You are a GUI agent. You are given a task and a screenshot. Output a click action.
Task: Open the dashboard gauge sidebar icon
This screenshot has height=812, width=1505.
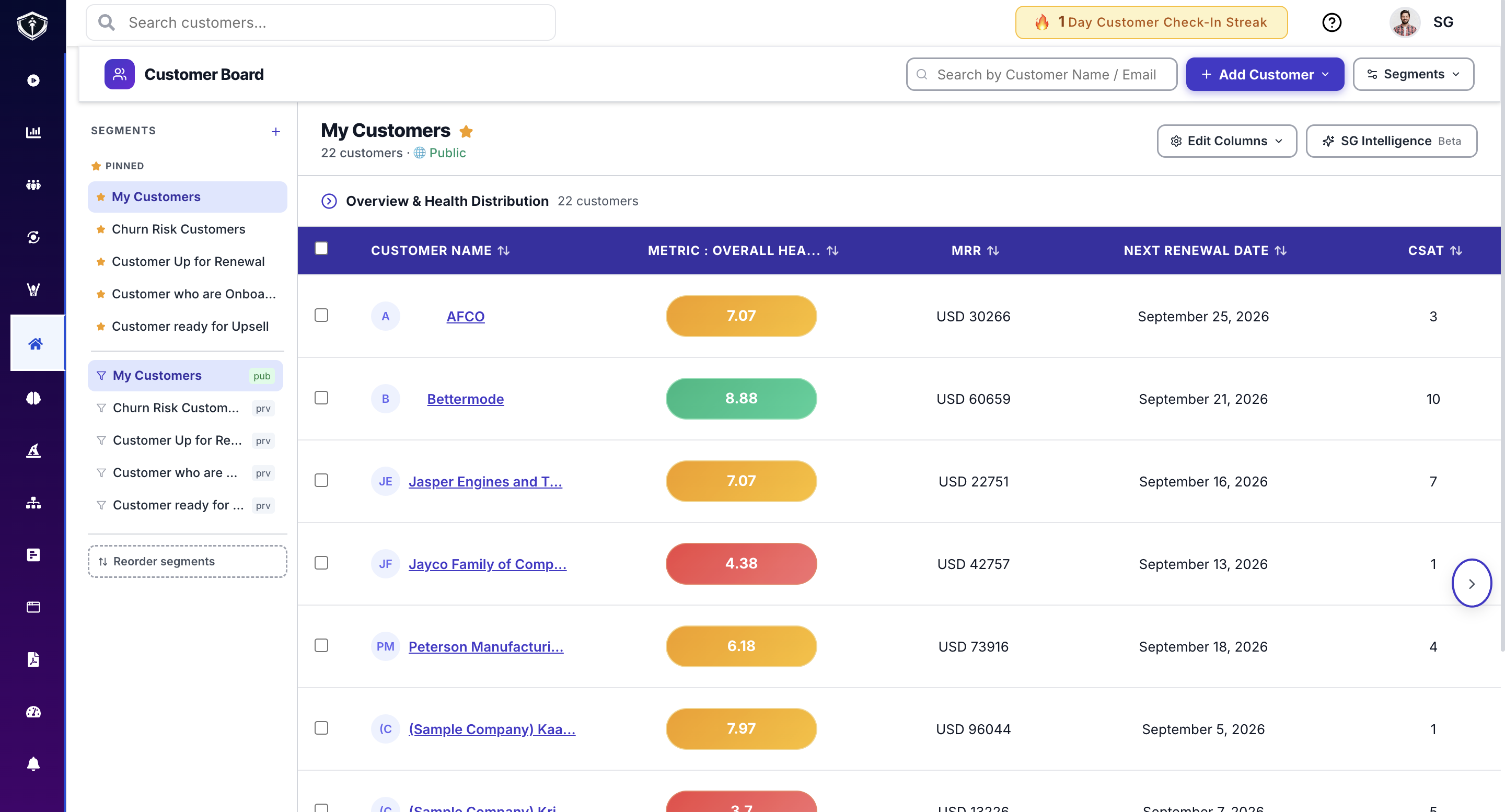33,712
